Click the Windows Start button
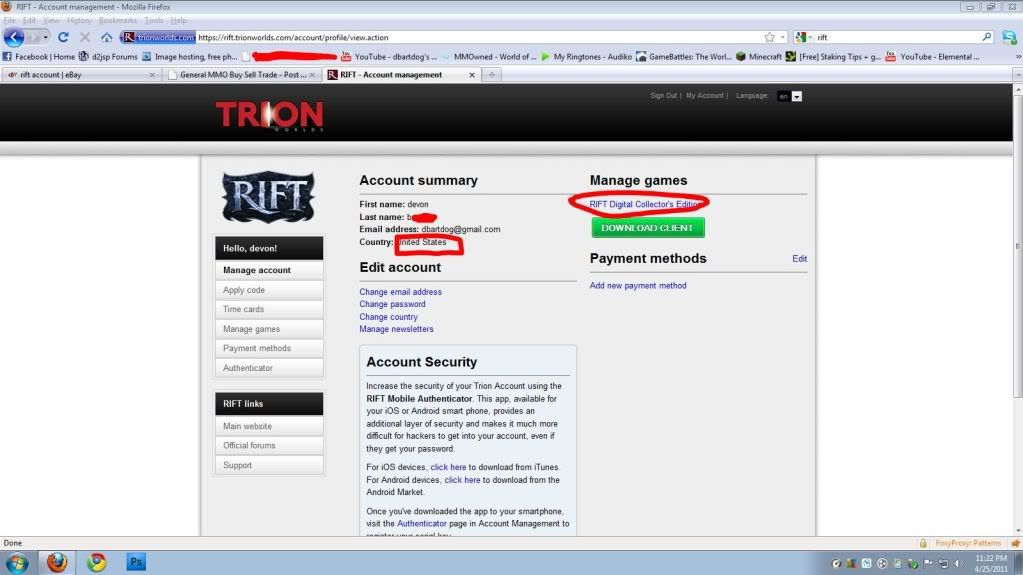This screenshot has width=1023, height=575. [x=16, y=563]
